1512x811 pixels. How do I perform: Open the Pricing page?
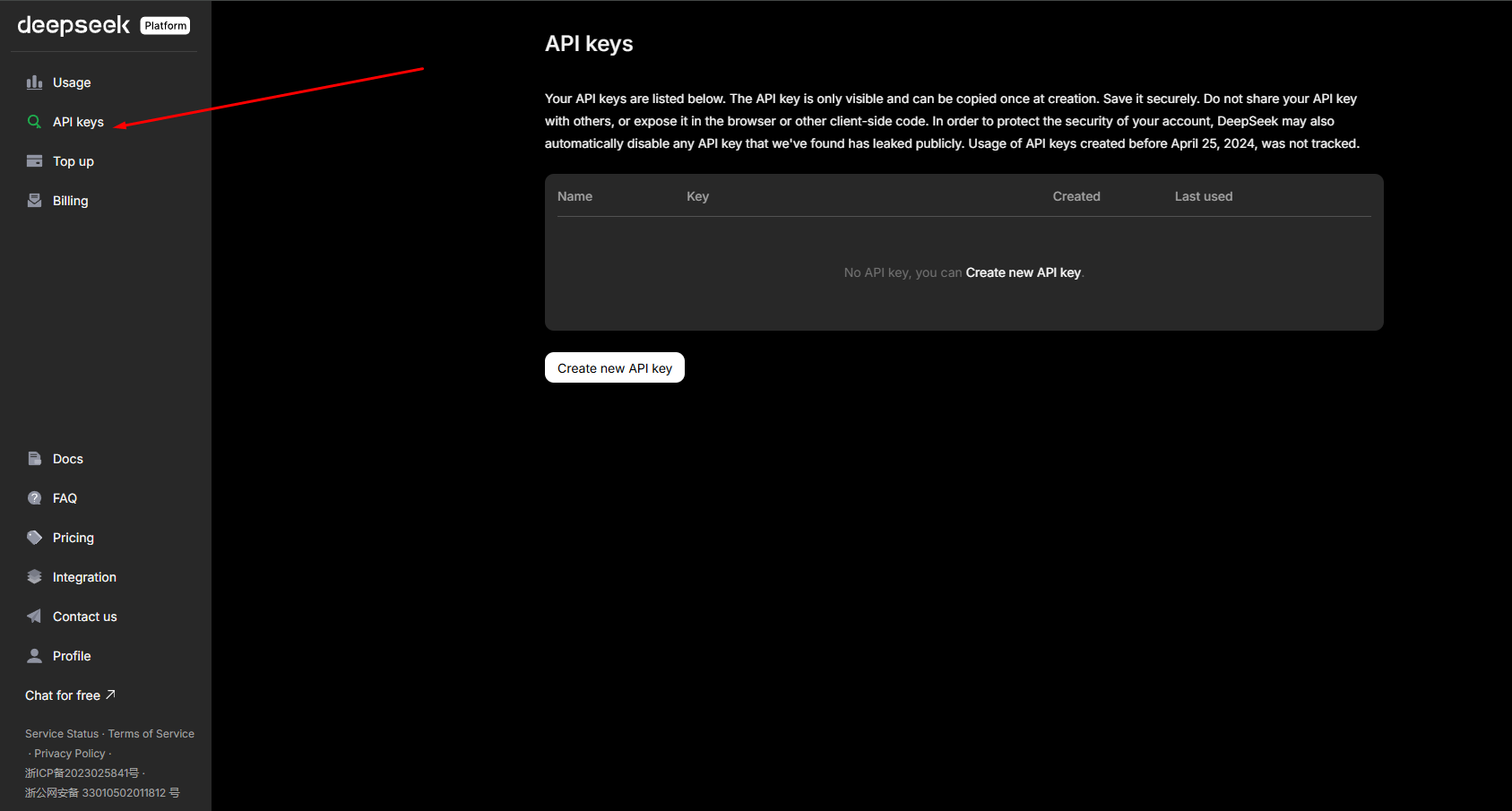(x=73, y=538)
